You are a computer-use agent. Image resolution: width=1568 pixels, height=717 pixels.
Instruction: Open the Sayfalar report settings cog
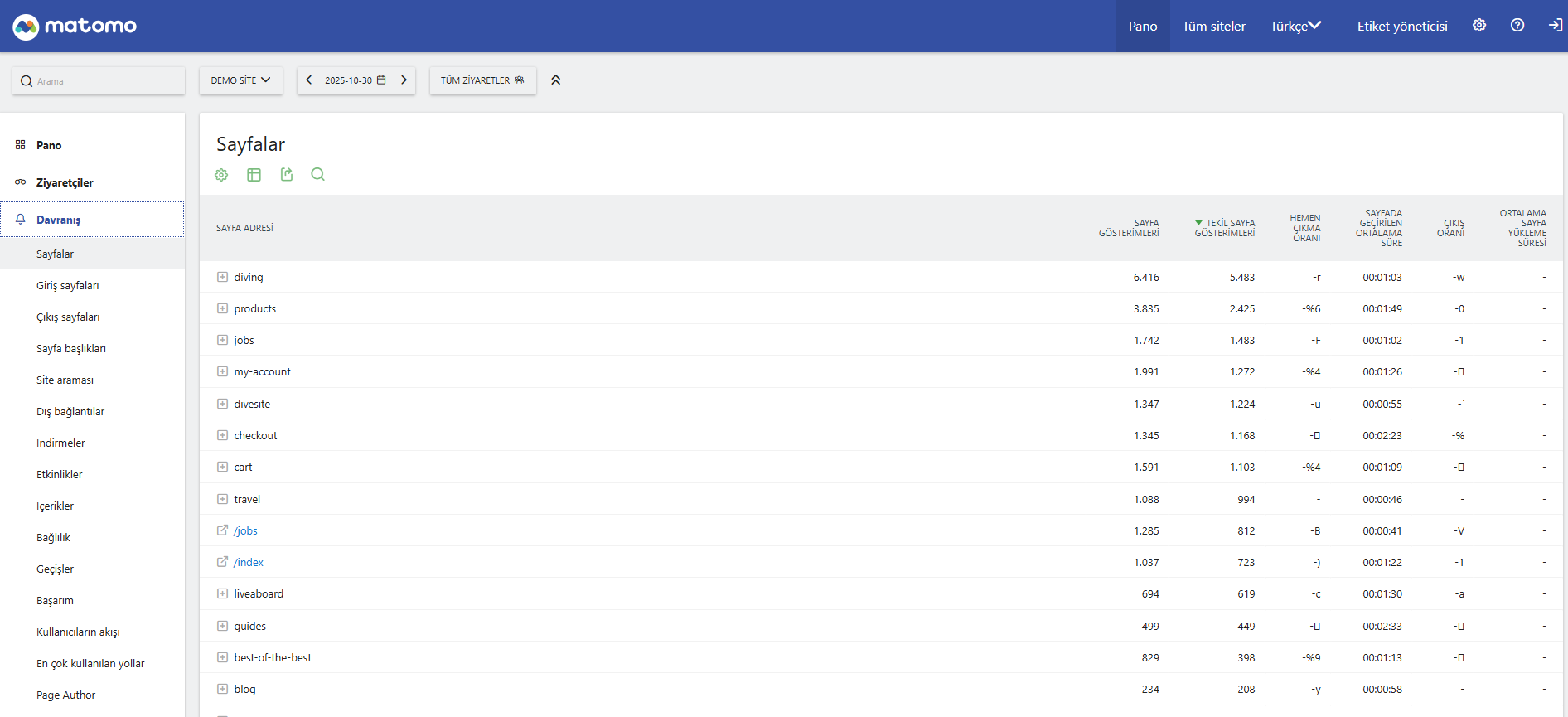(x=221, y=175)
